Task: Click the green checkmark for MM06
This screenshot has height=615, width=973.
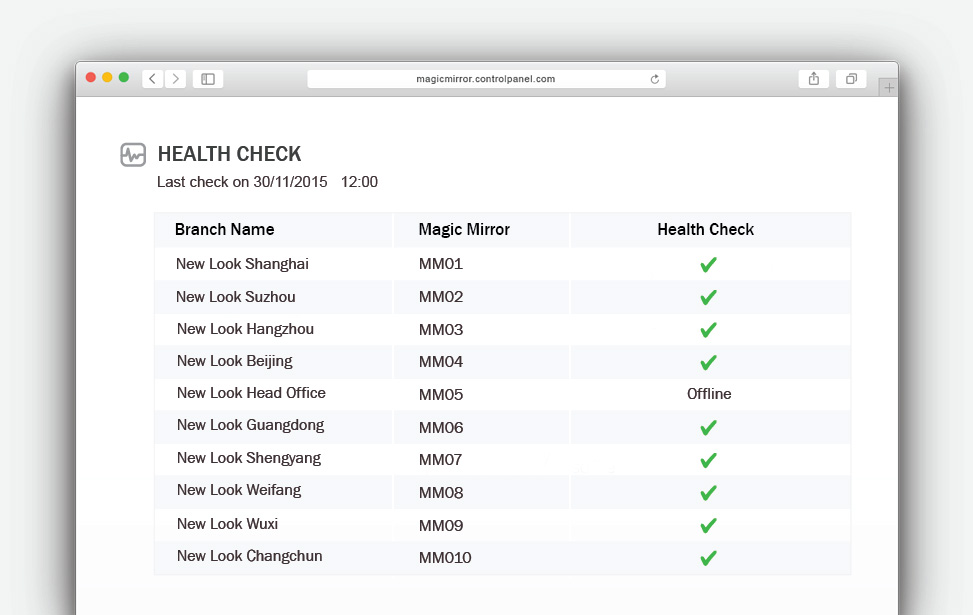Action: pyautogui.click(x=709, y=428)
